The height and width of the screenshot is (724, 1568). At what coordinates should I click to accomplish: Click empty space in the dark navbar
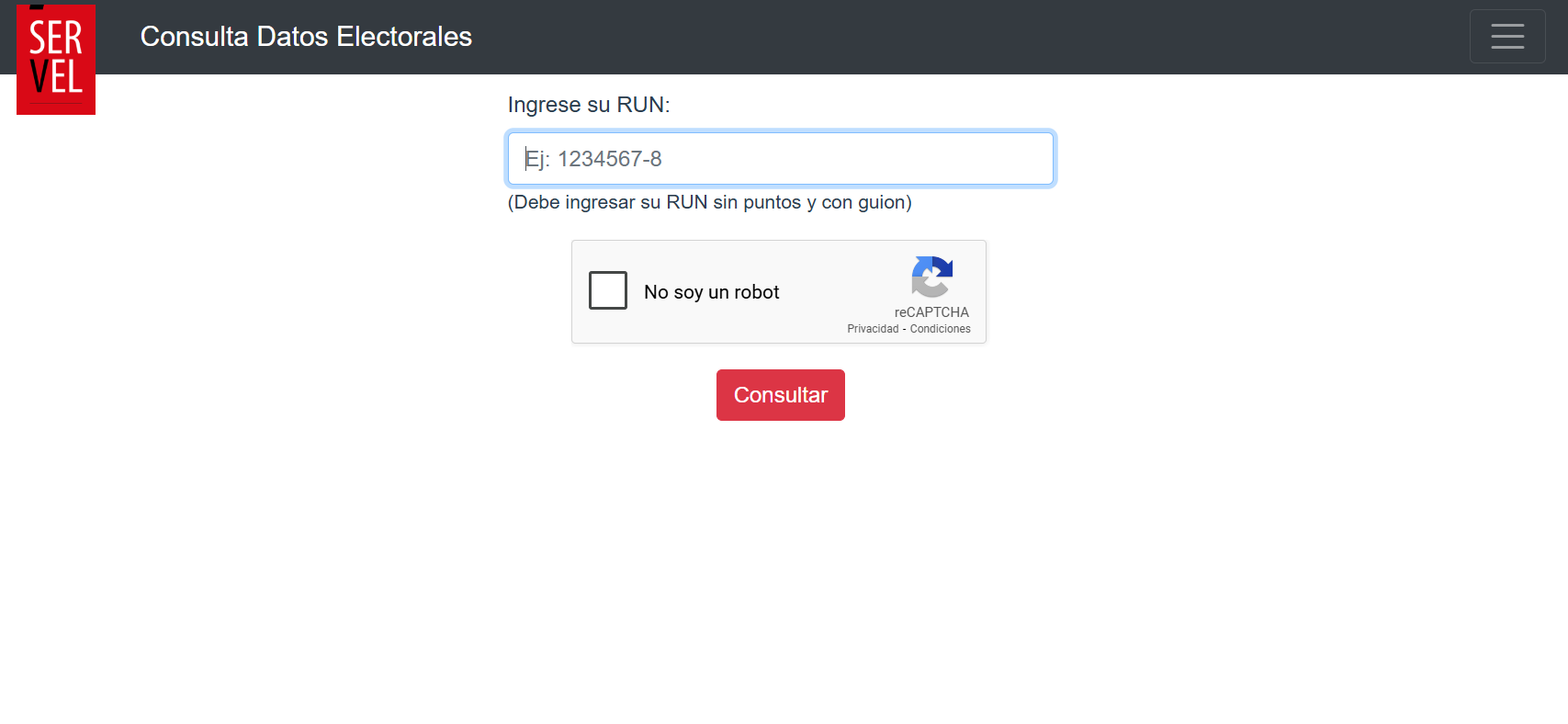tap(919, 37)
